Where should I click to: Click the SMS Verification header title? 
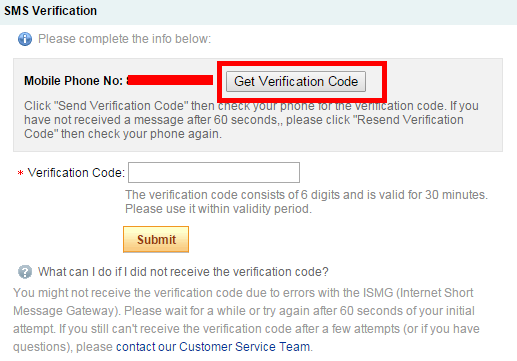(x=50, y=11)
